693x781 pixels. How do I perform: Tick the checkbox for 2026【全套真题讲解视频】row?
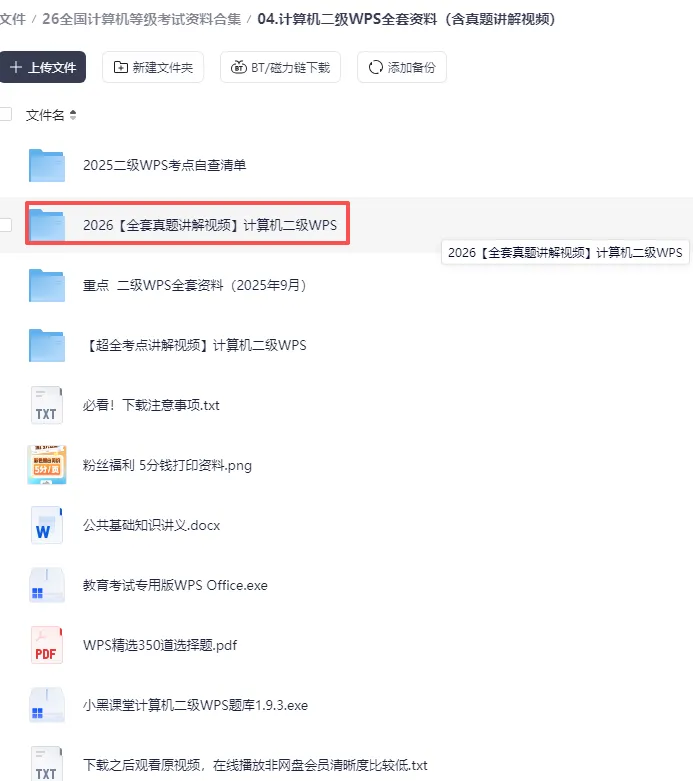coord(5,225)
